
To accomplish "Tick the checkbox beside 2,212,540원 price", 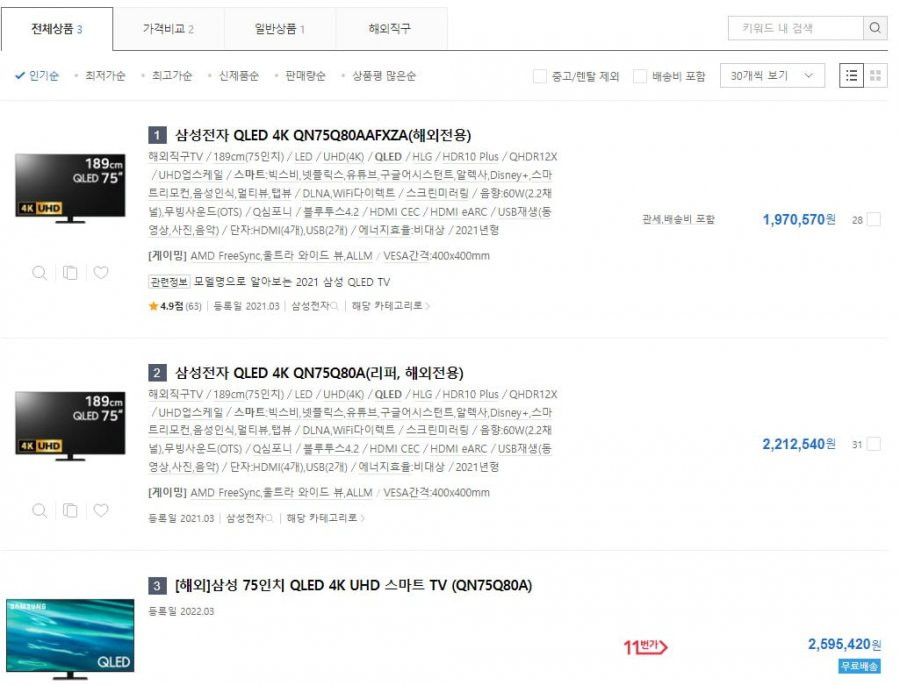I will click(874, 444).
